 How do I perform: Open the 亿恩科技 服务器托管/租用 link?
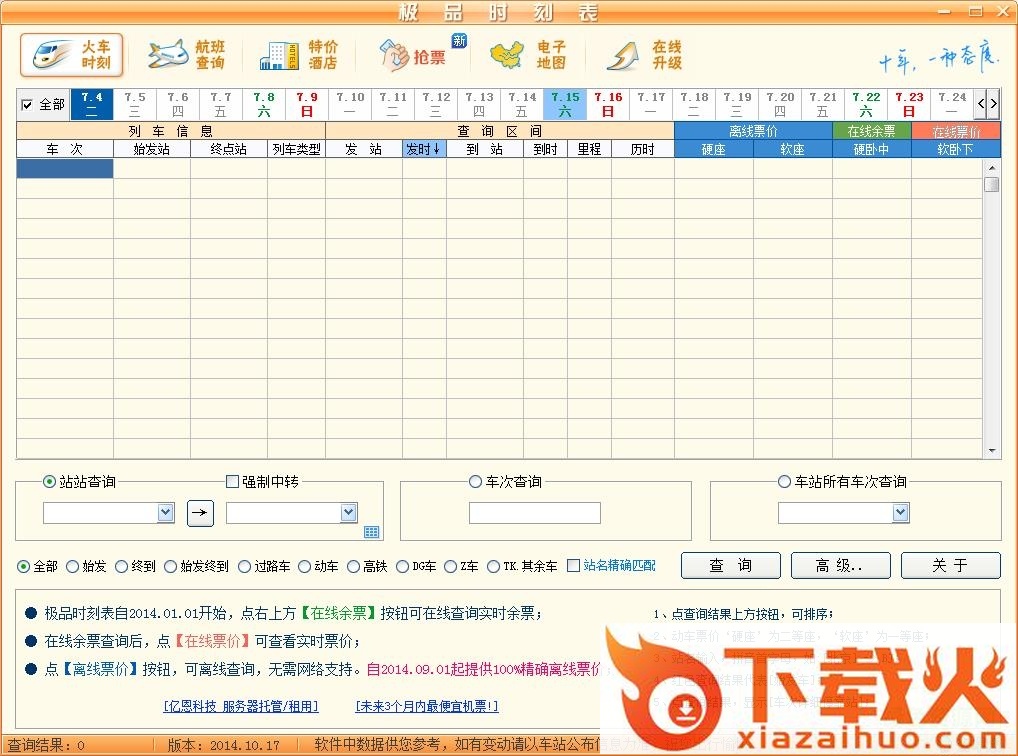point(241,706)
